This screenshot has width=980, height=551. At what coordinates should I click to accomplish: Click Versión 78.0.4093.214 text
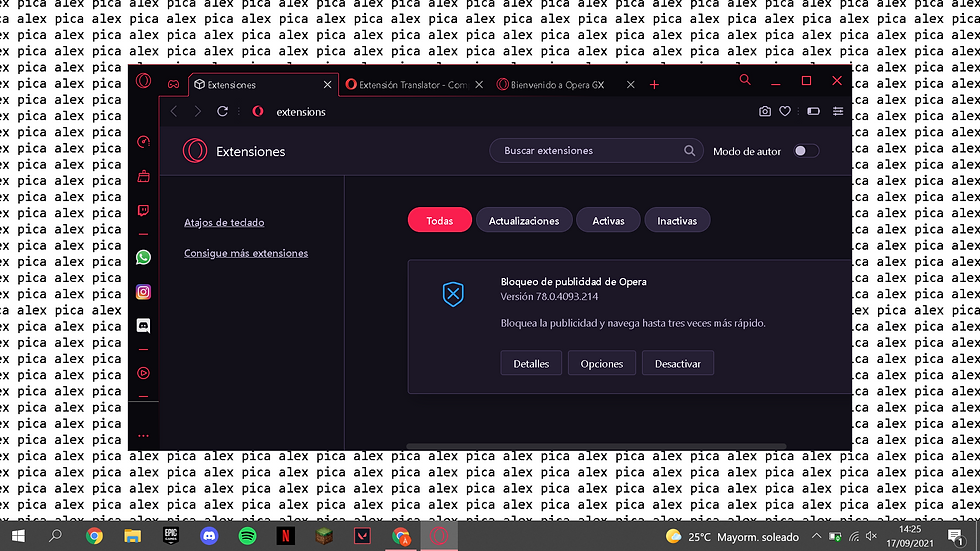pyautogui.click(x=549, y=297)
